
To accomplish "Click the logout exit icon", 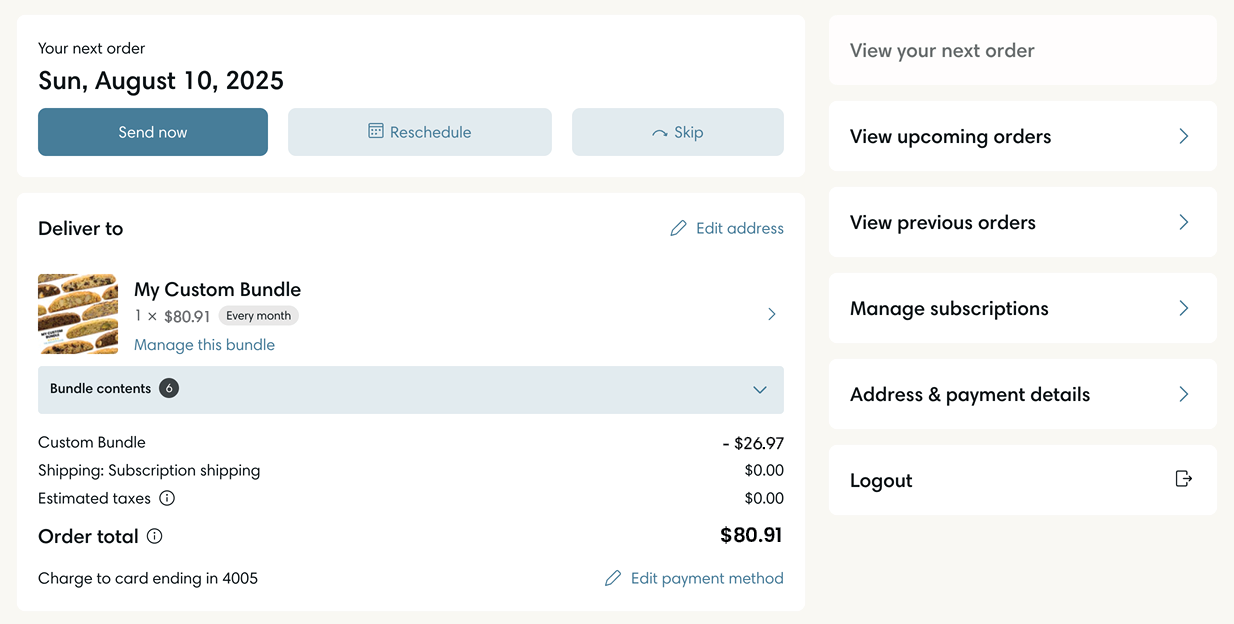I will pyautogui.click(x=1183, y=479).
